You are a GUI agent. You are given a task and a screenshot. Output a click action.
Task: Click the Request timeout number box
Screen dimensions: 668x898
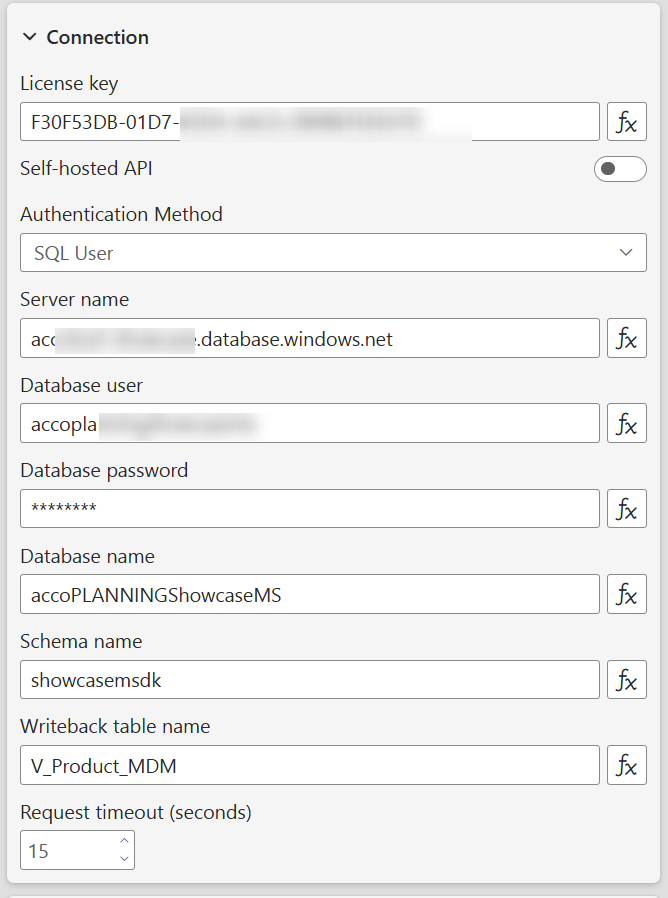pyautogui.click(x=66, y=851)
